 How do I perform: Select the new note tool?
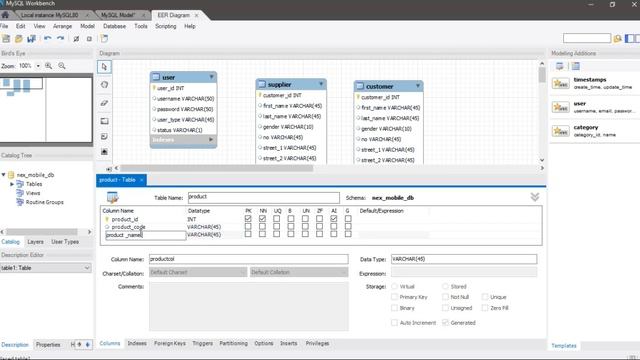(x=104, y=136)
